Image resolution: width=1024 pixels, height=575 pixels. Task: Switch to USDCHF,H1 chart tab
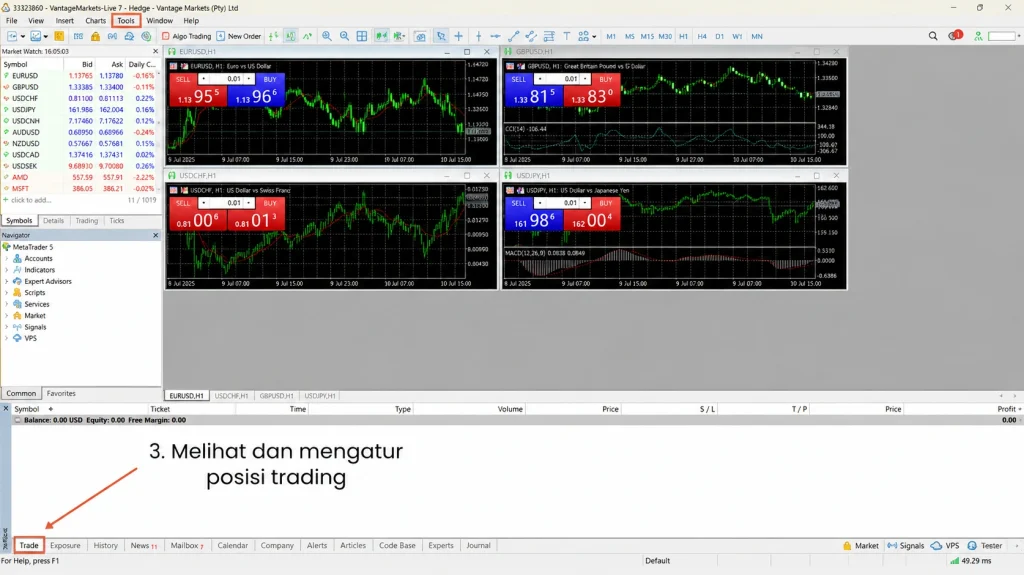[x=231, y=396]
